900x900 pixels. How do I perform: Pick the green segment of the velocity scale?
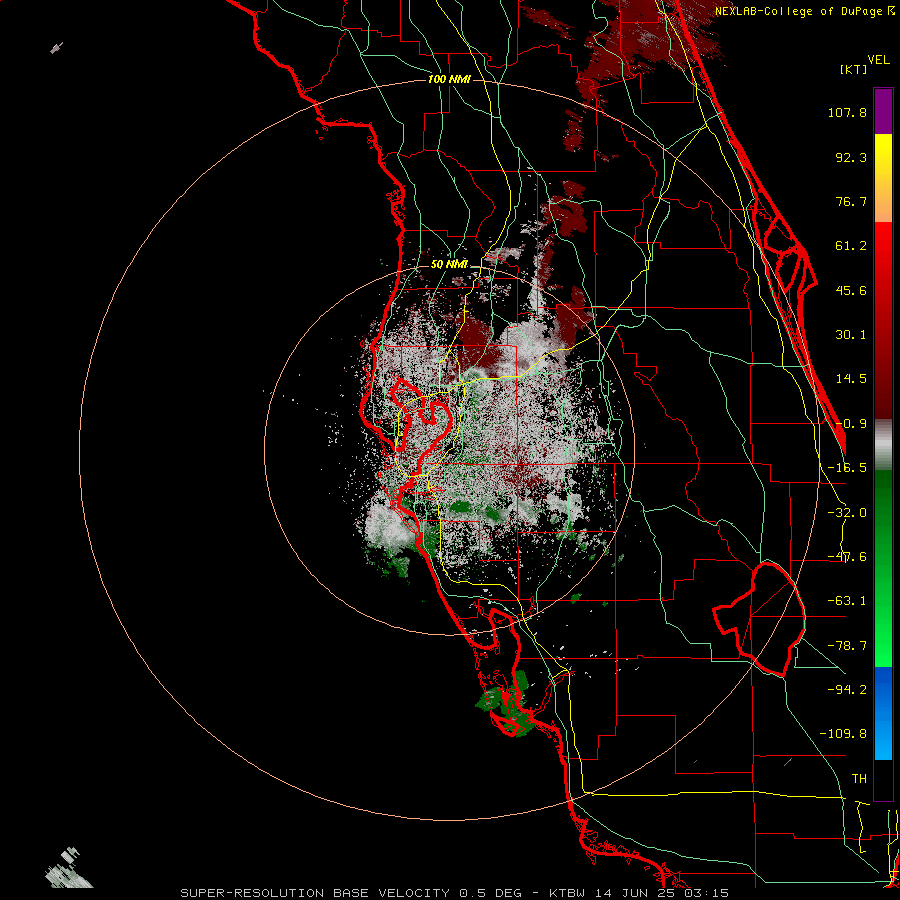(x=883, y=568)
